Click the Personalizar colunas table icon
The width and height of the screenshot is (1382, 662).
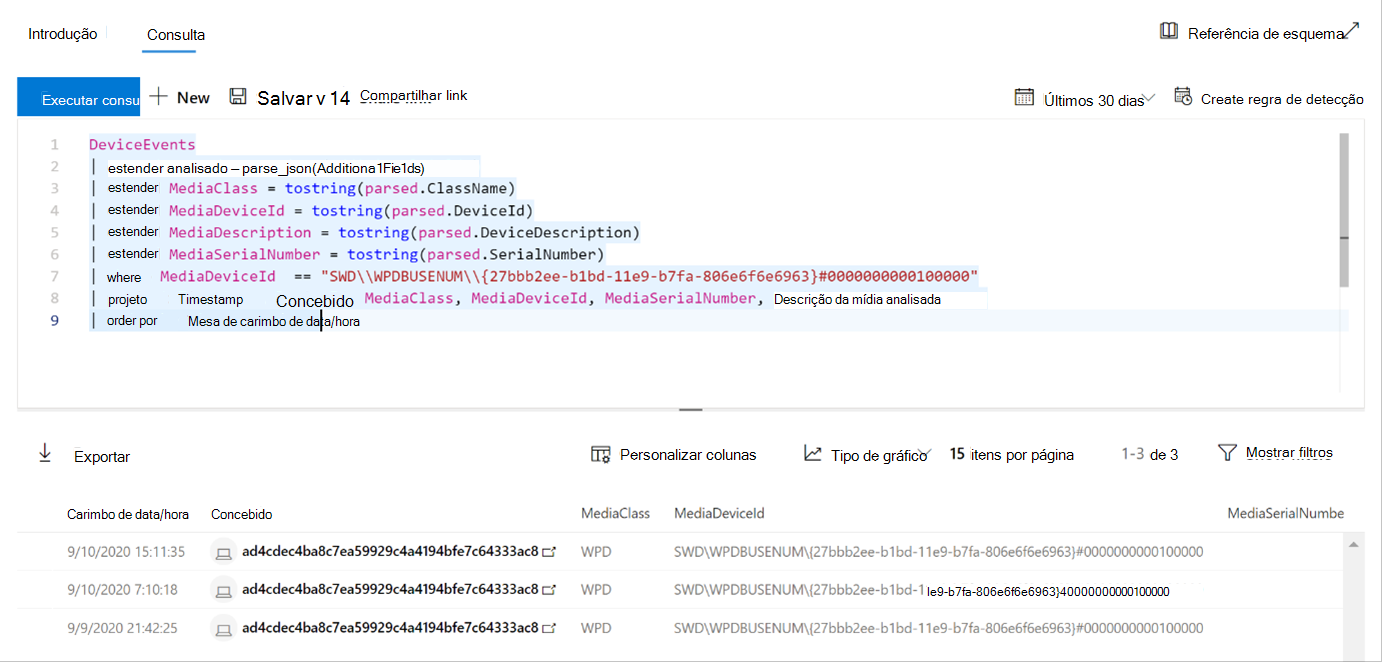[601, 454]
